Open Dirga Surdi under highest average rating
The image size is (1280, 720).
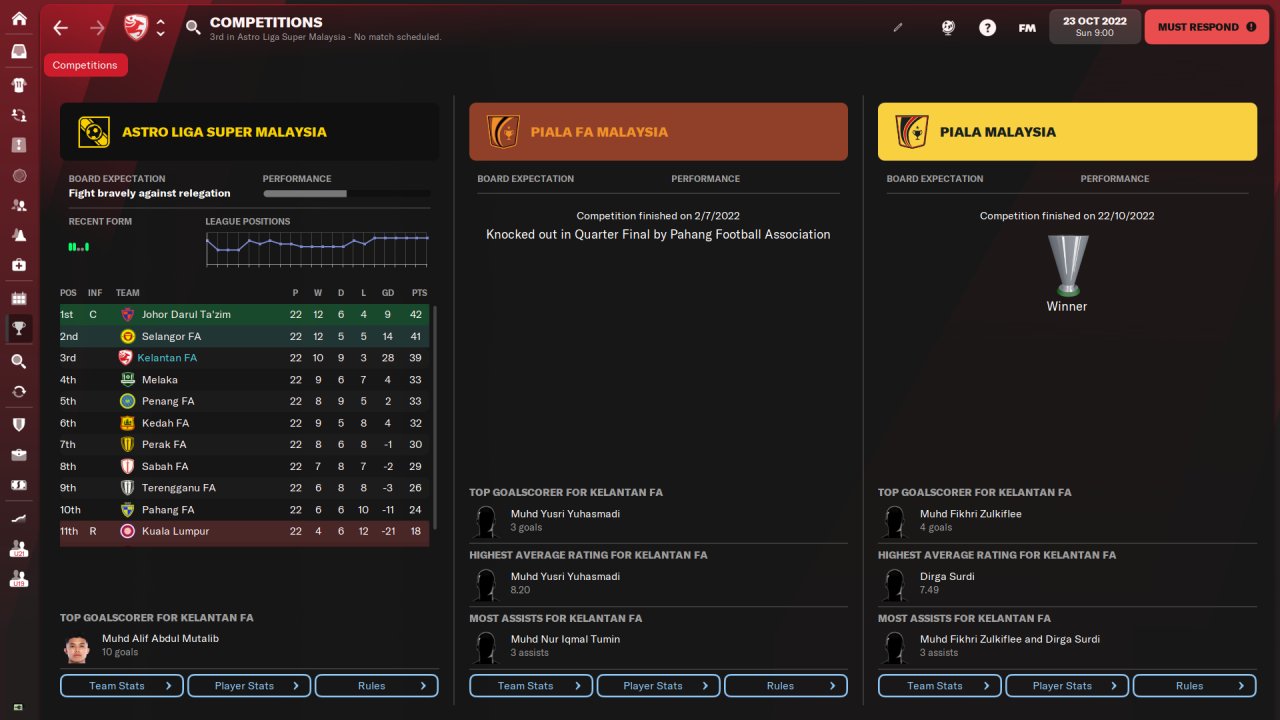[x=947, y=576]
